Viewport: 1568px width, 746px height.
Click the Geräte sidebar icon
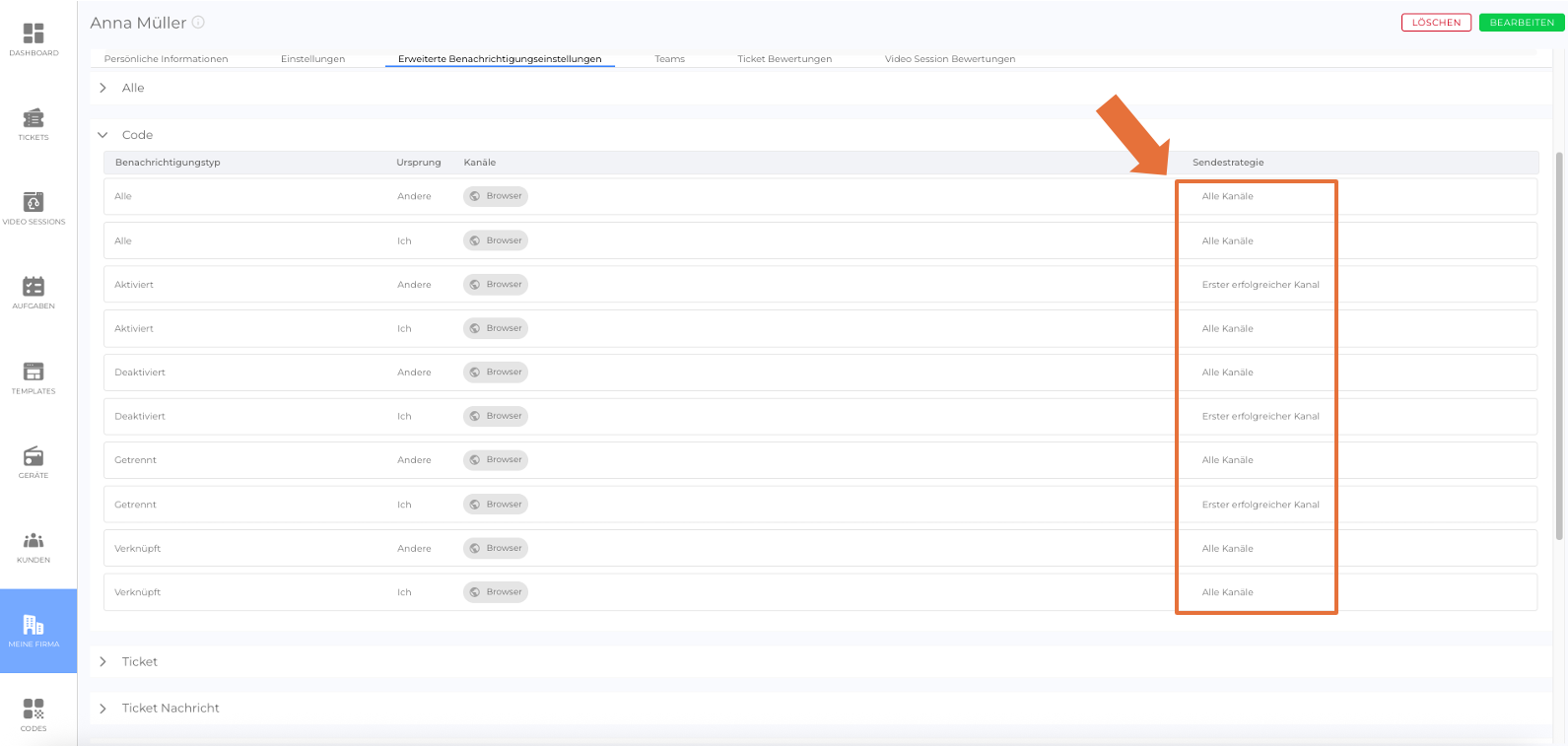click(34, 461)
